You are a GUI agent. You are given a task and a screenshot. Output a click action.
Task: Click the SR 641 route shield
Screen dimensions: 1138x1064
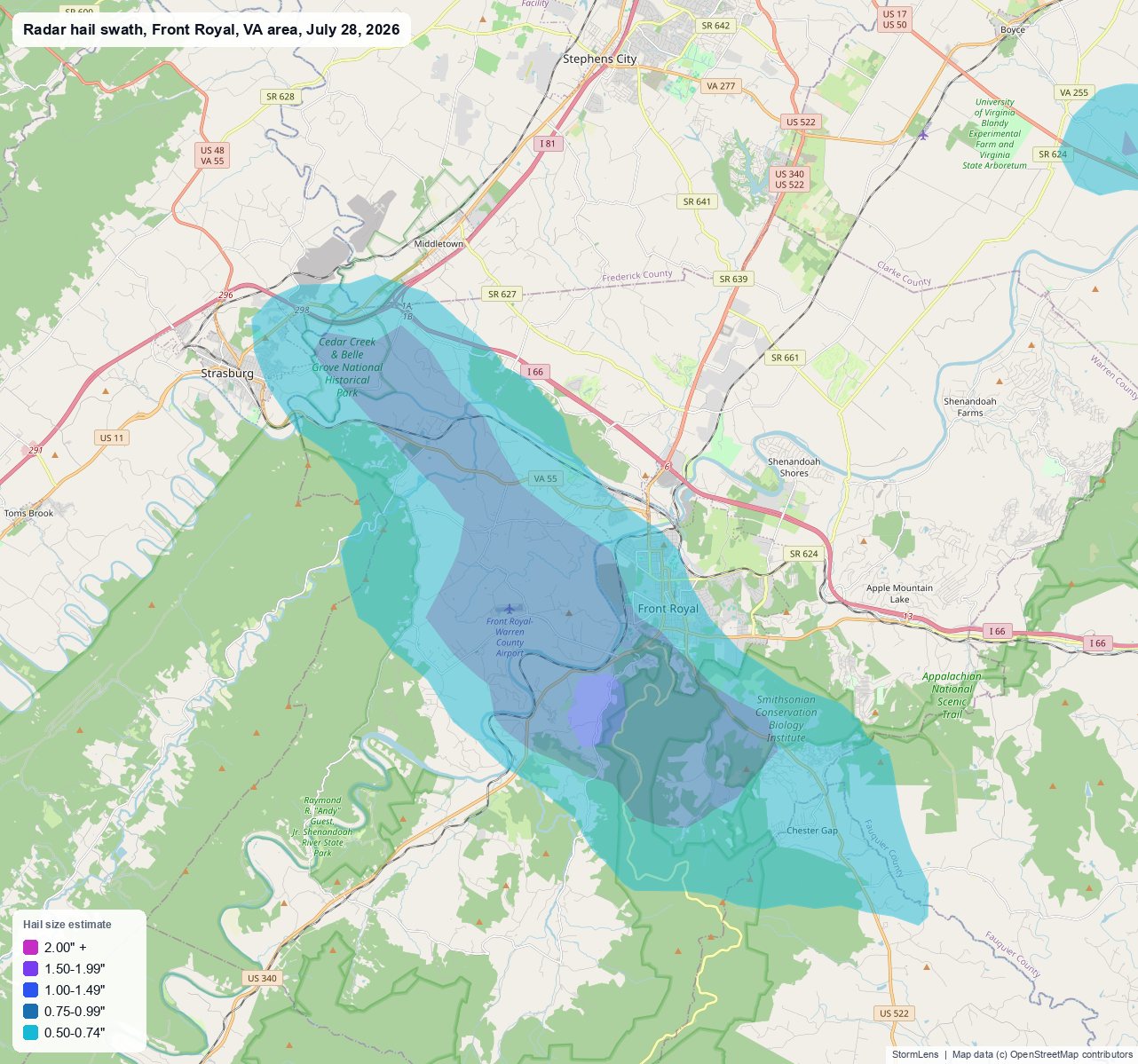pyautogui.click(x=697, y=201)
